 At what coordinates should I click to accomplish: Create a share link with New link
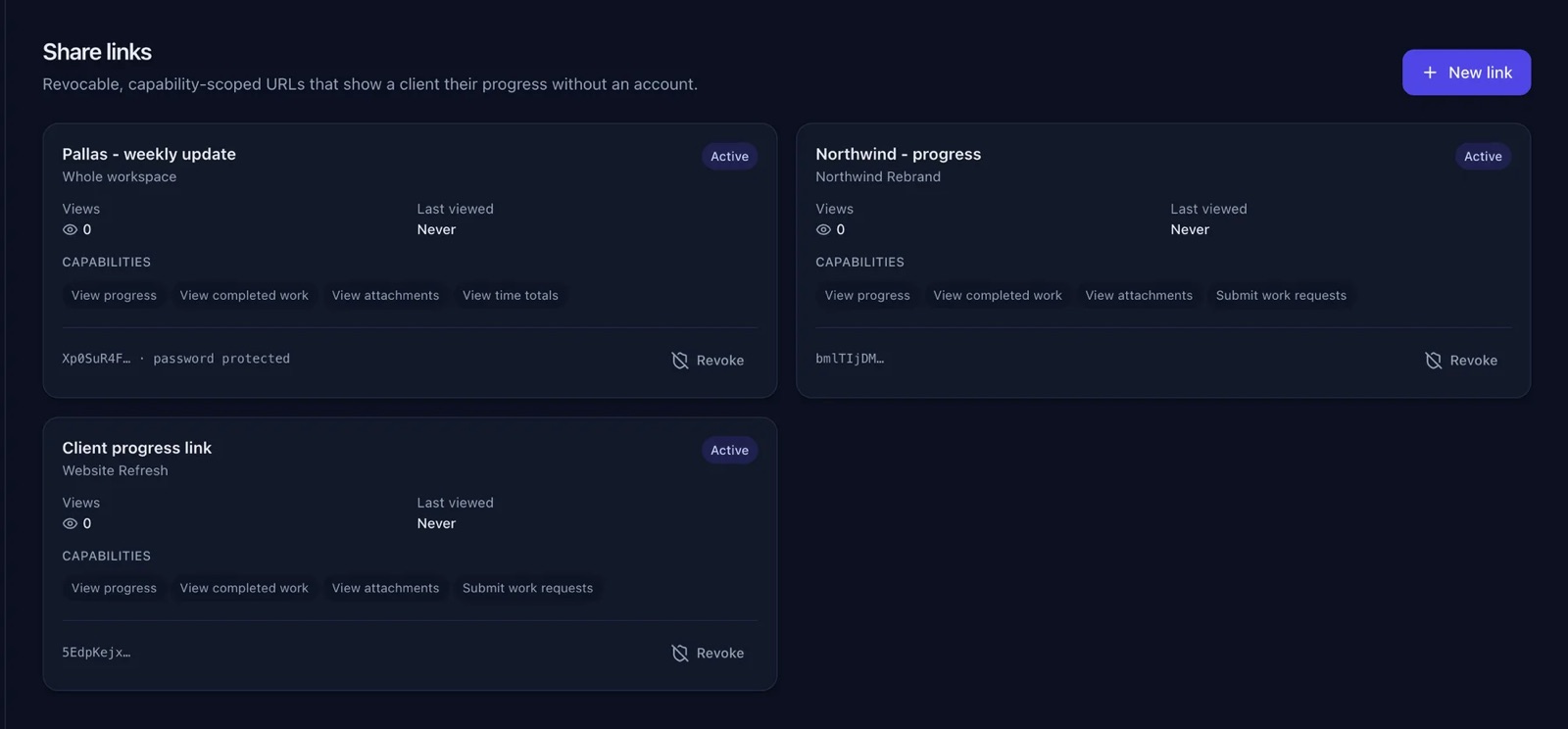point(1466,73)
